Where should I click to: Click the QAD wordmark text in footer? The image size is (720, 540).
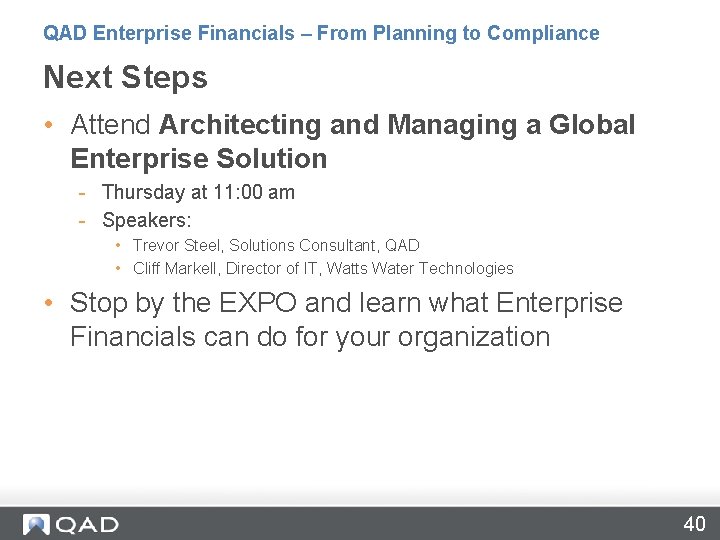point(87,525)
